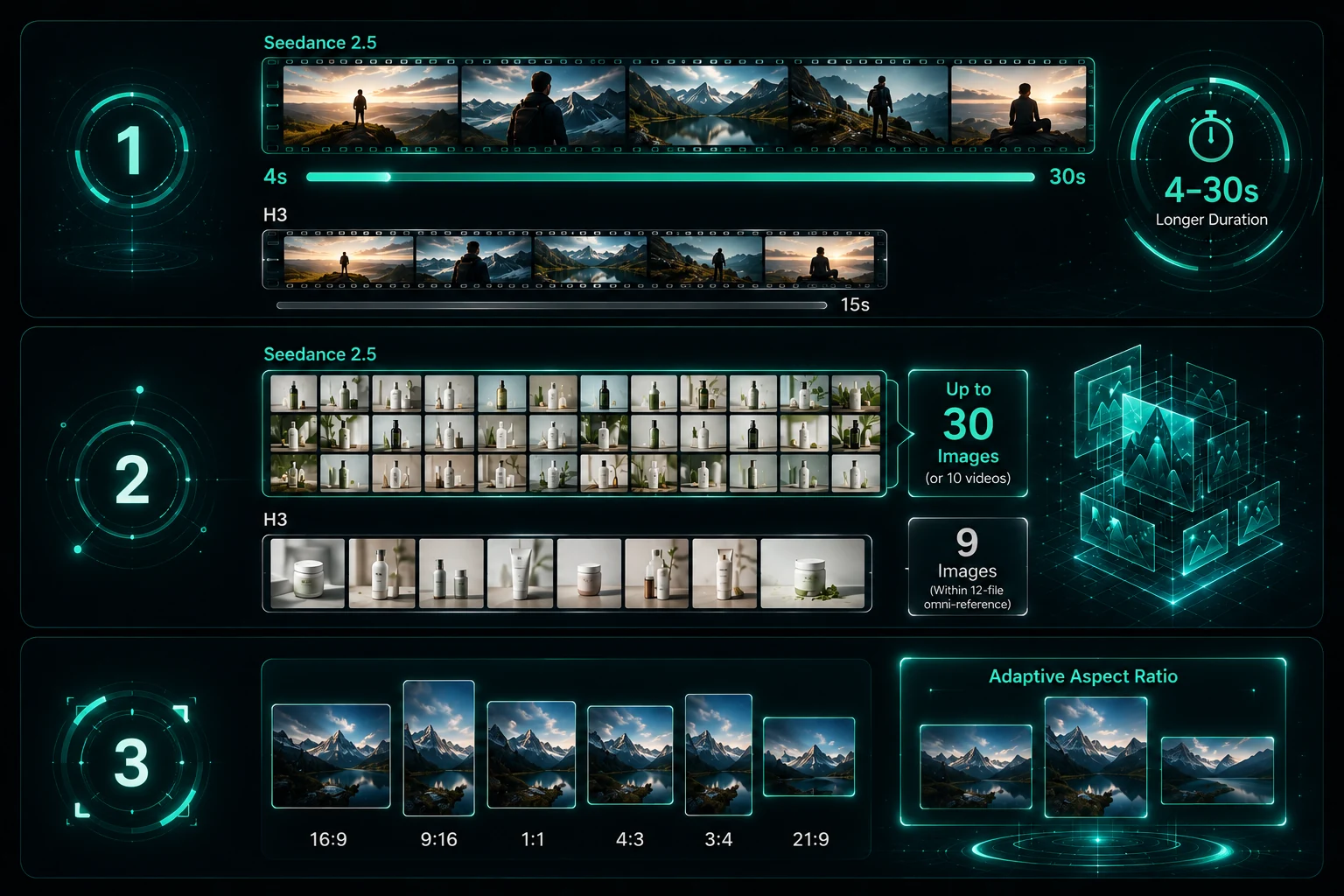Click the "H3" label above the short film strip
1344x896 pixels.
coord(275,215)
